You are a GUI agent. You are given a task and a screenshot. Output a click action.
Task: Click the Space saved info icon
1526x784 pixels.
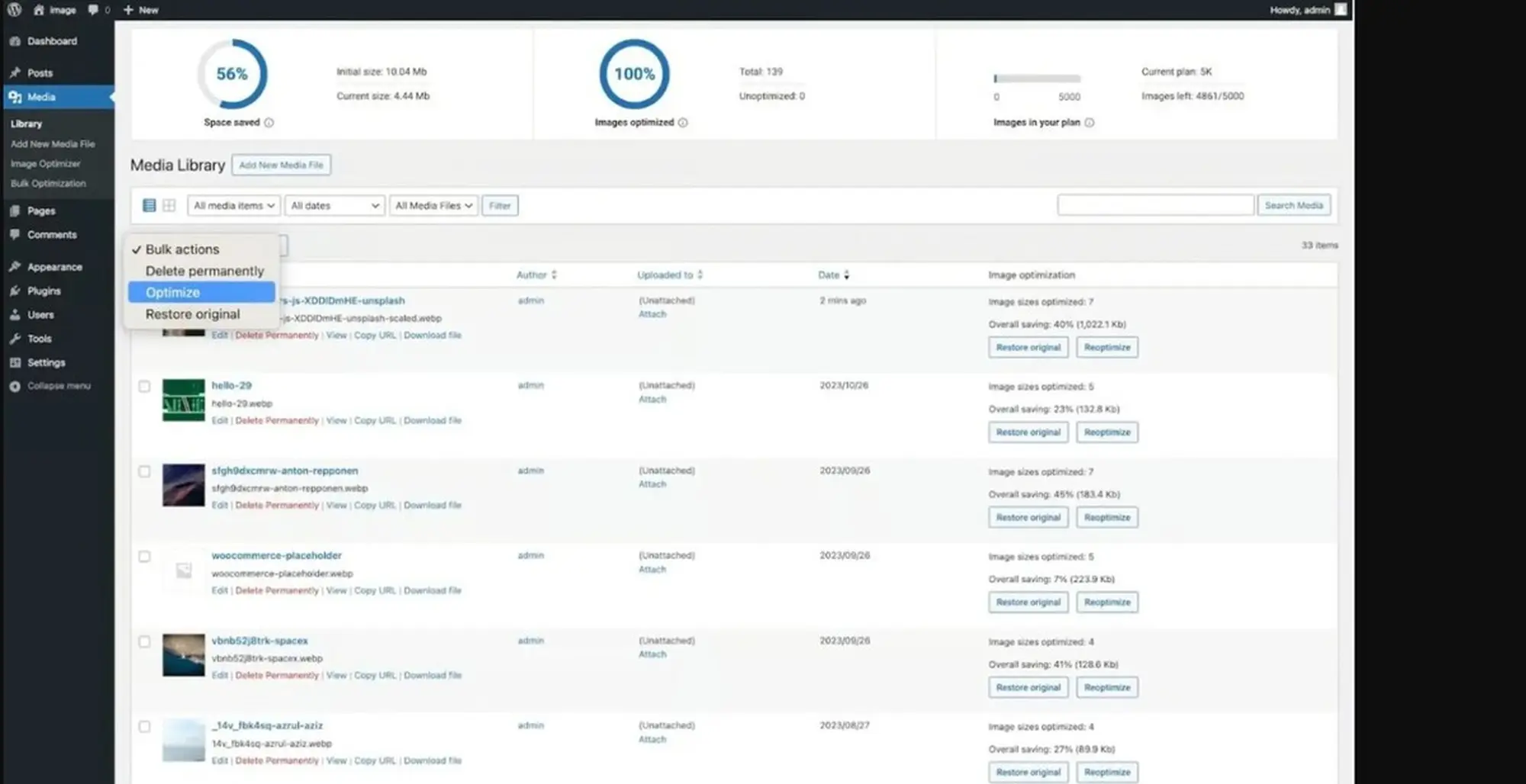point(269,123)
